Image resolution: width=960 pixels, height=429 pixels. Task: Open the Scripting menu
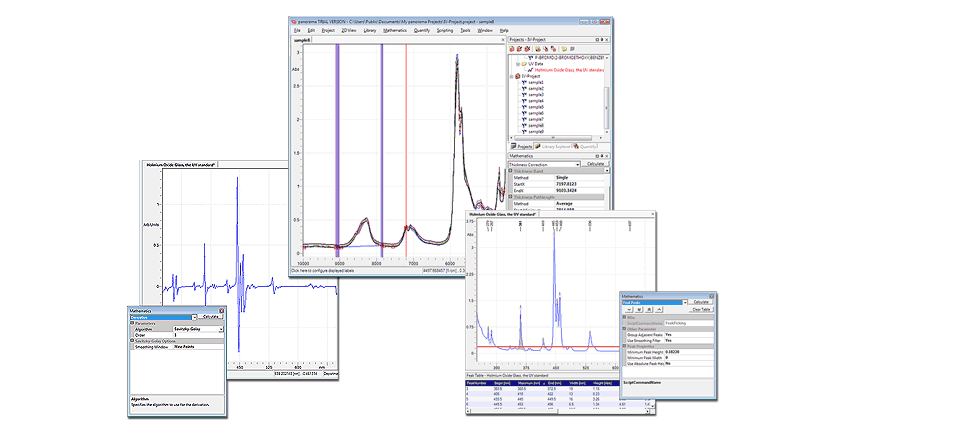point(445,30)
